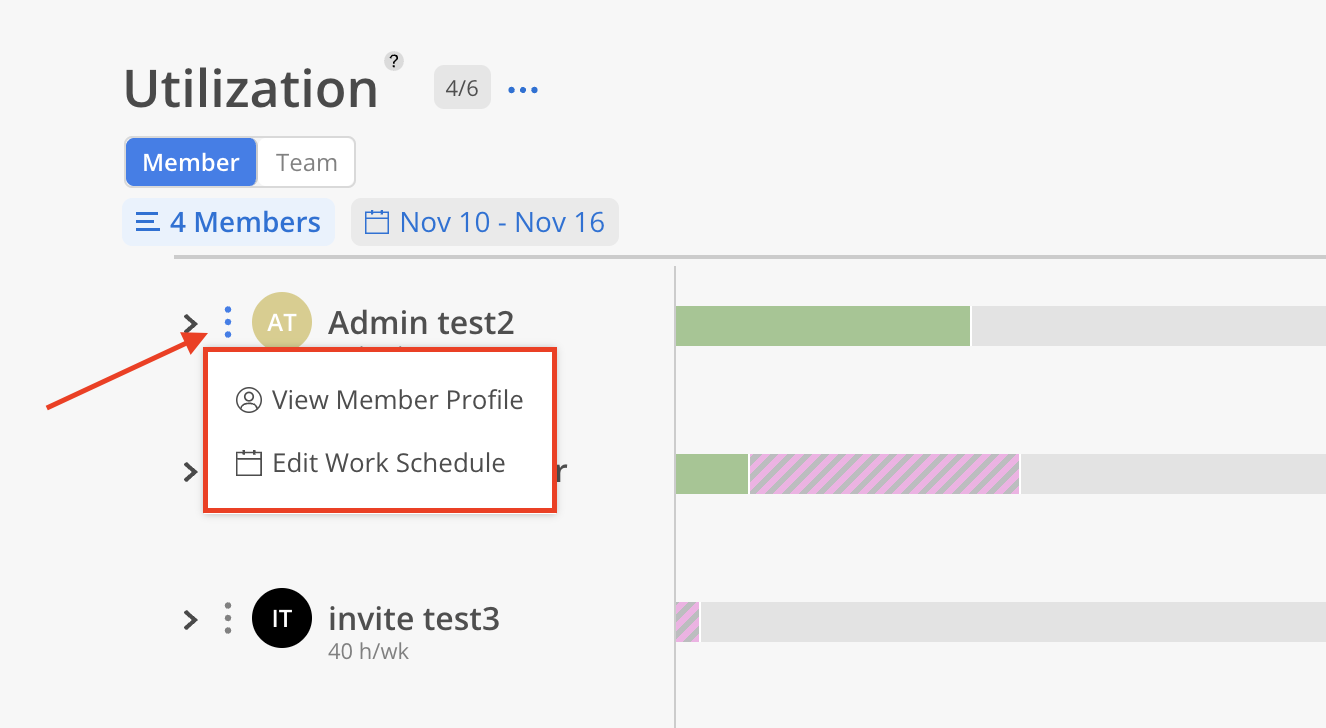Switch to Team view toggle

pyautogui.click(x=306, y=162)
